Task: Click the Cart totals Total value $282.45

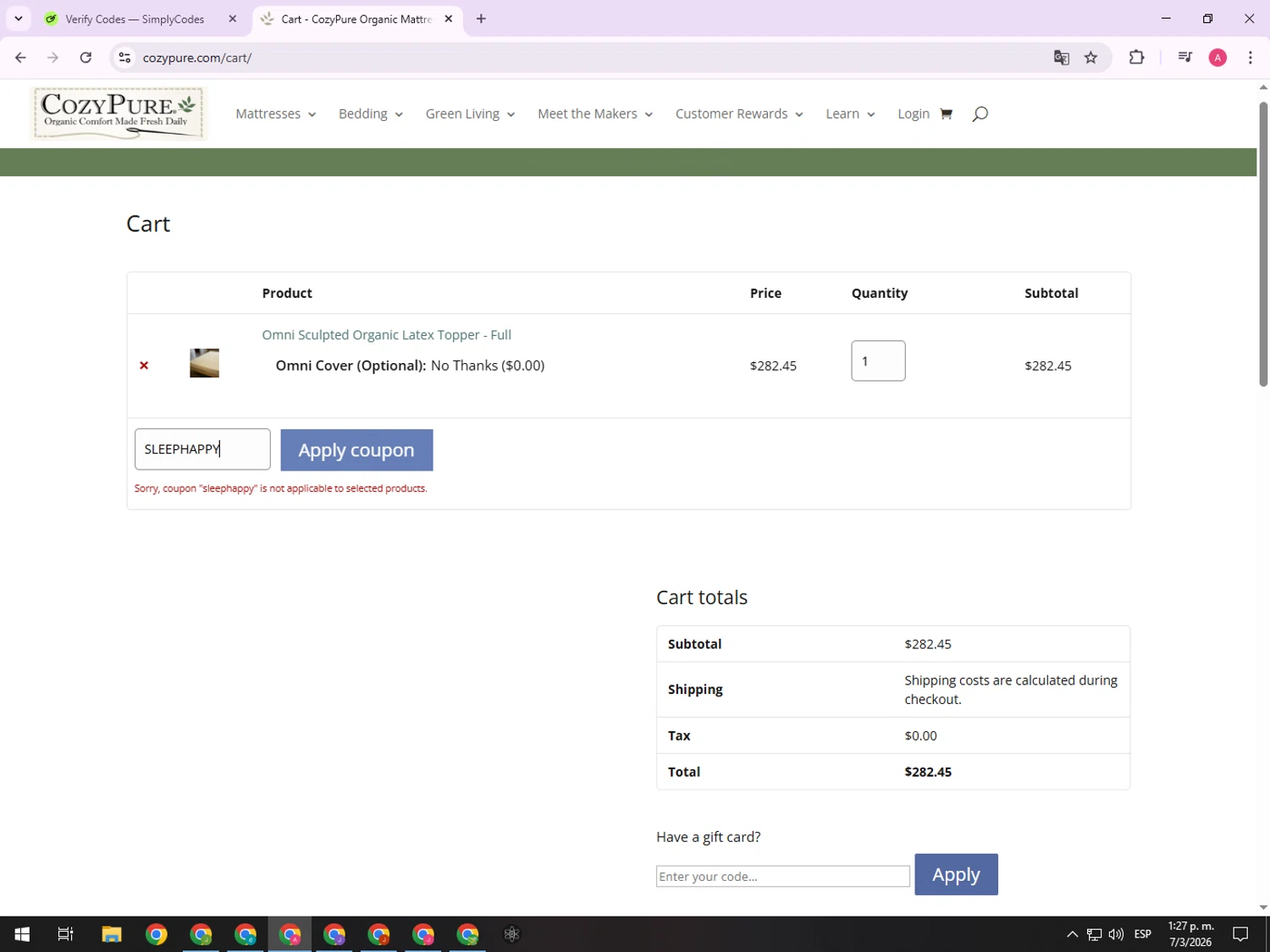Action: 928,772
